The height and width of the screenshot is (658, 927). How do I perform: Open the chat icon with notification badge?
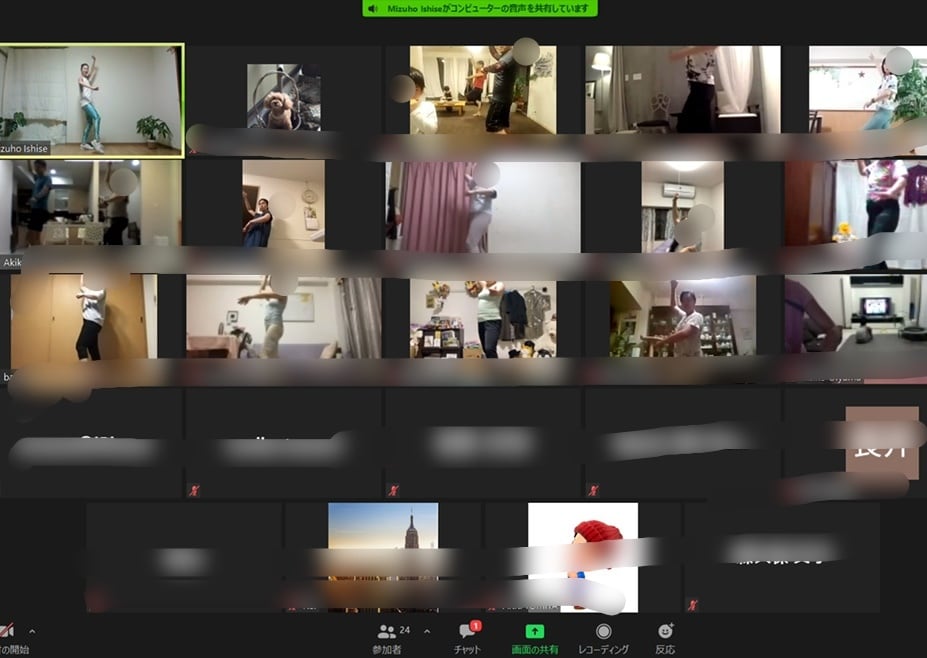click(468, 630)
